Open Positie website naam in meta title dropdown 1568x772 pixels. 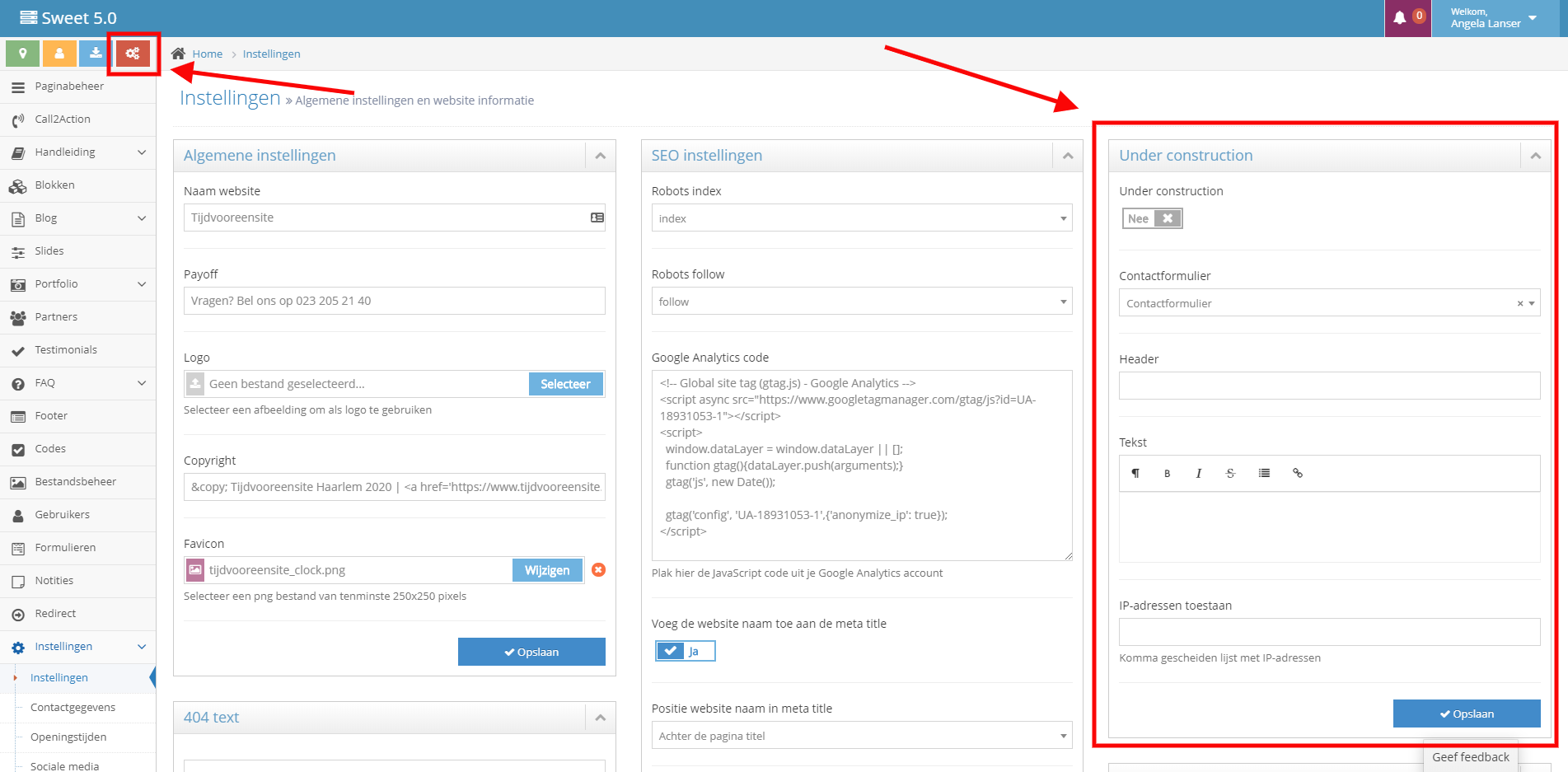(x=862, y=736)
